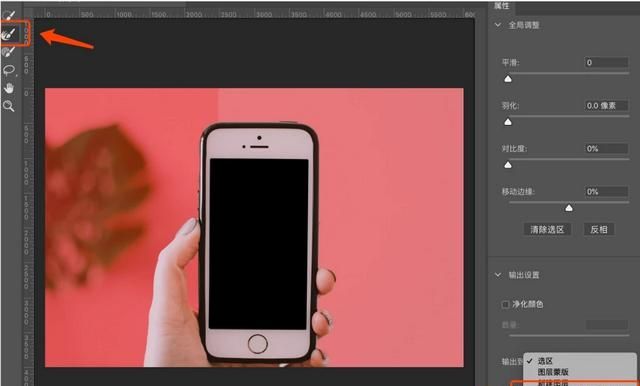Viewport: 640px width, 386px height.
Task: Click the 清除选区 button
Action: (x=547, y=229)
